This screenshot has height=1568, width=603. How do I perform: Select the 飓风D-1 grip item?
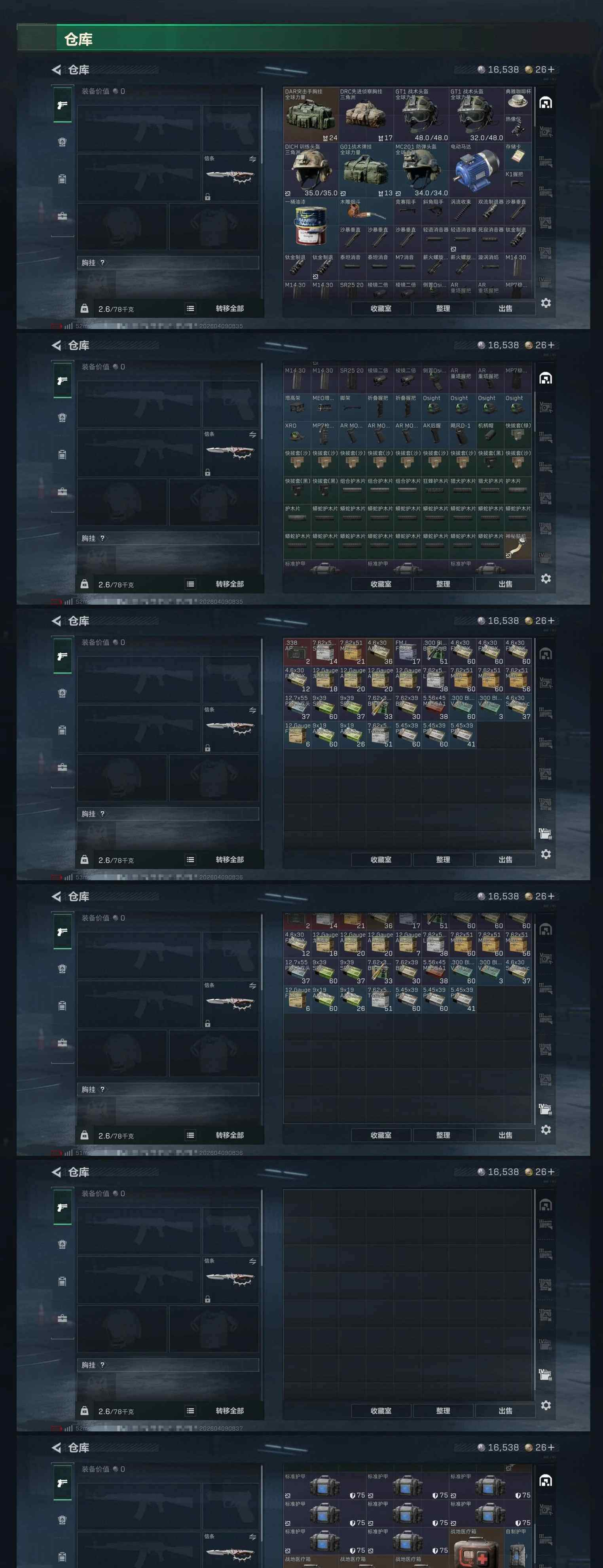pyautogui.click(x=463, y=435)
